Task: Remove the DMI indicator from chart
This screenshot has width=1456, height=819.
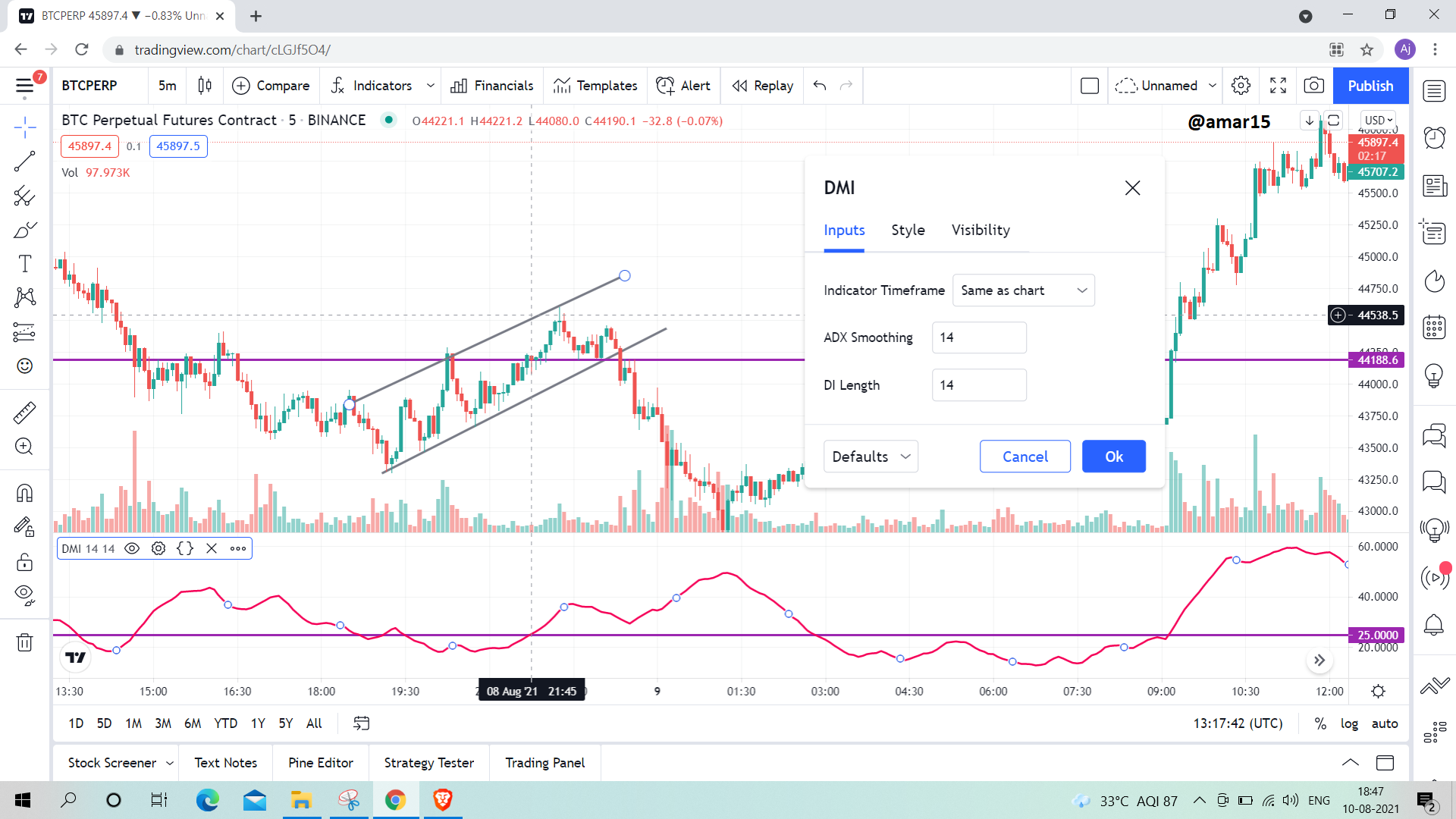Action: [x=212, y=548]
